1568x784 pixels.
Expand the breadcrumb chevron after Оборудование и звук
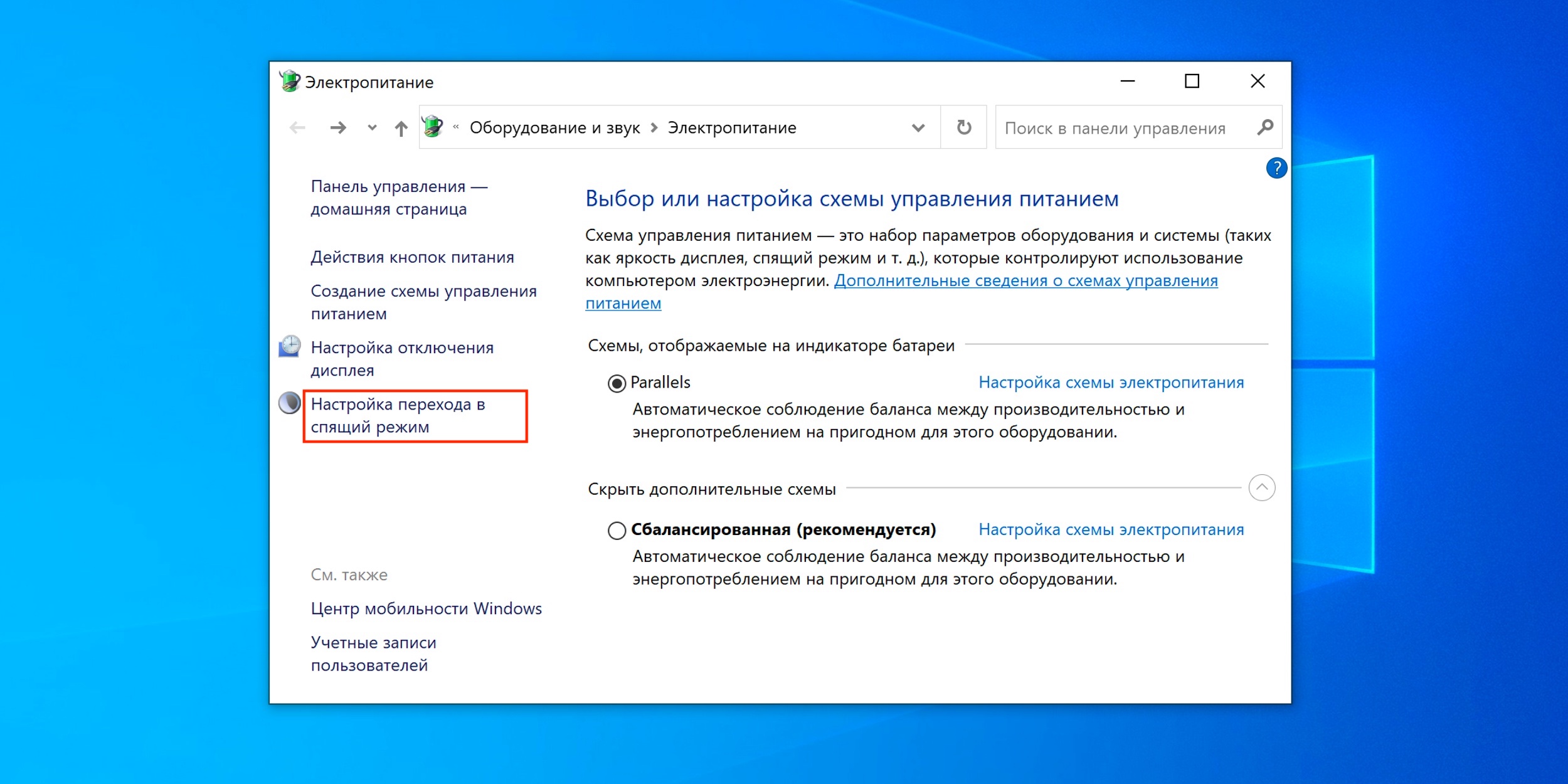coord(654,128)
